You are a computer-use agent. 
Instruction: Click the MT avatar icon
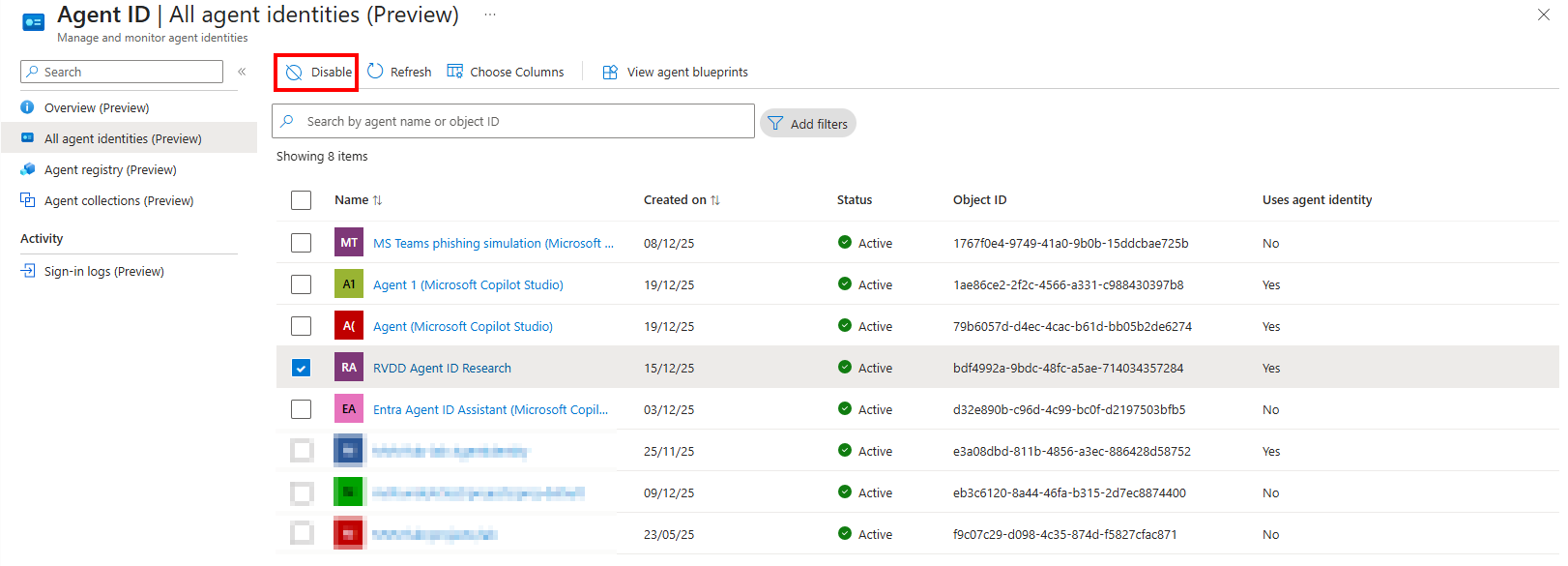coord(349,243)
